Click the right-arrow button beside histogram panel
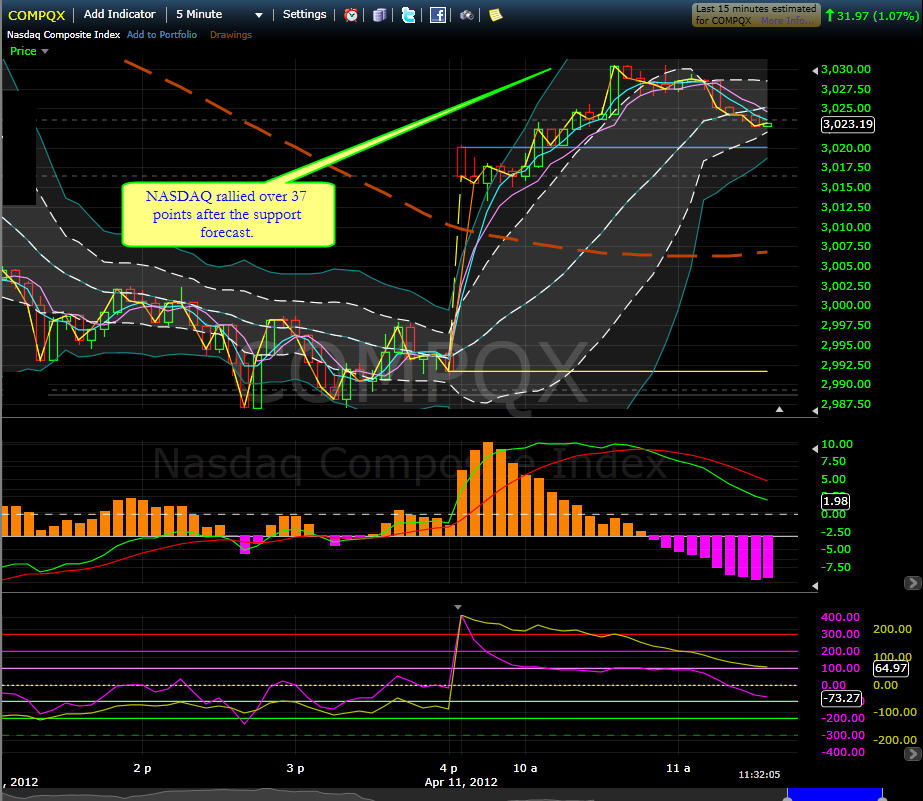The height and width of the screenshot is (801, 923). coord(912,583)
